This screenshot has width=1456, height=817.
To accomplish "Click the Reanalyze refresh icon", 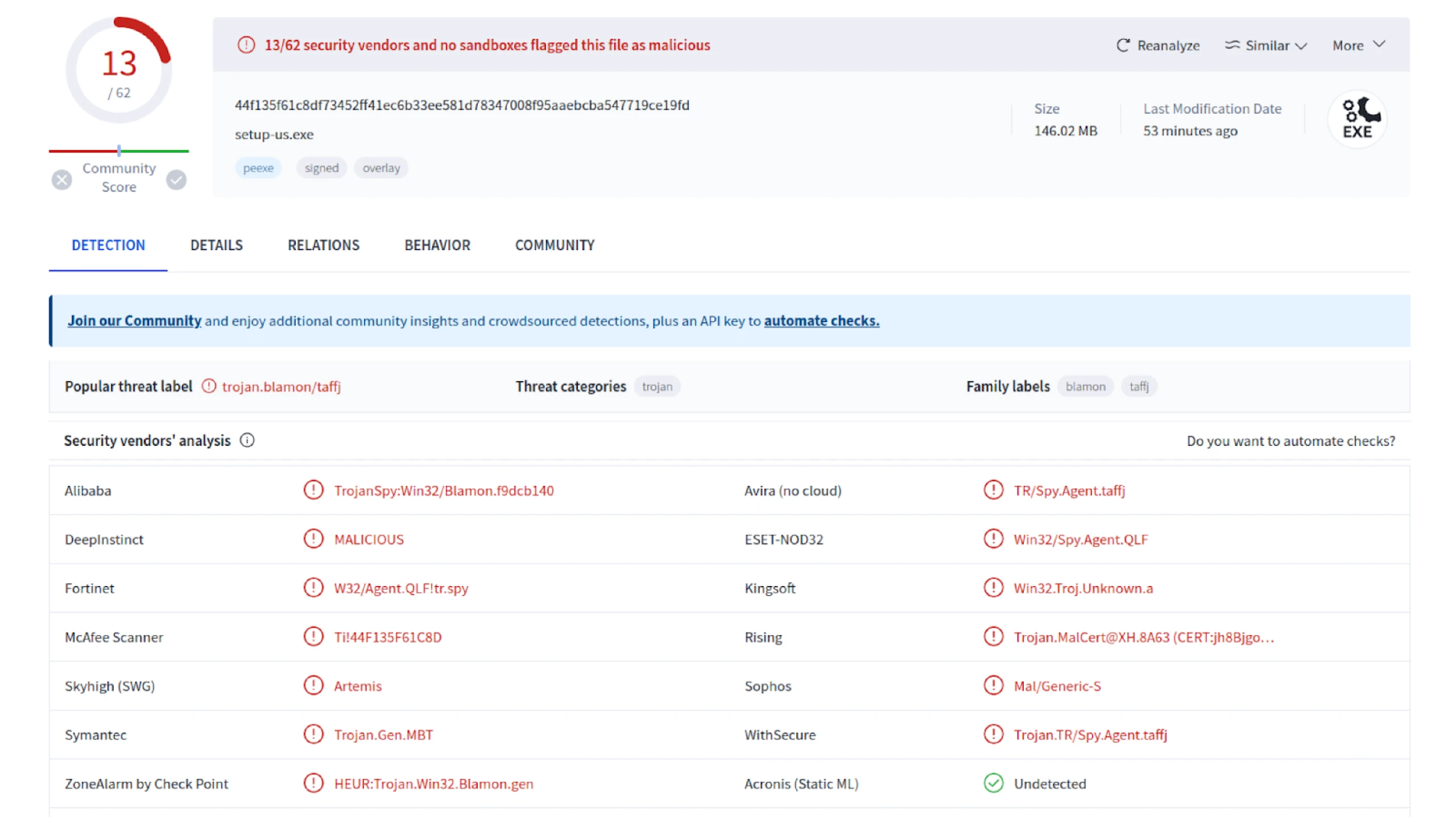I will click(1123, 46).
